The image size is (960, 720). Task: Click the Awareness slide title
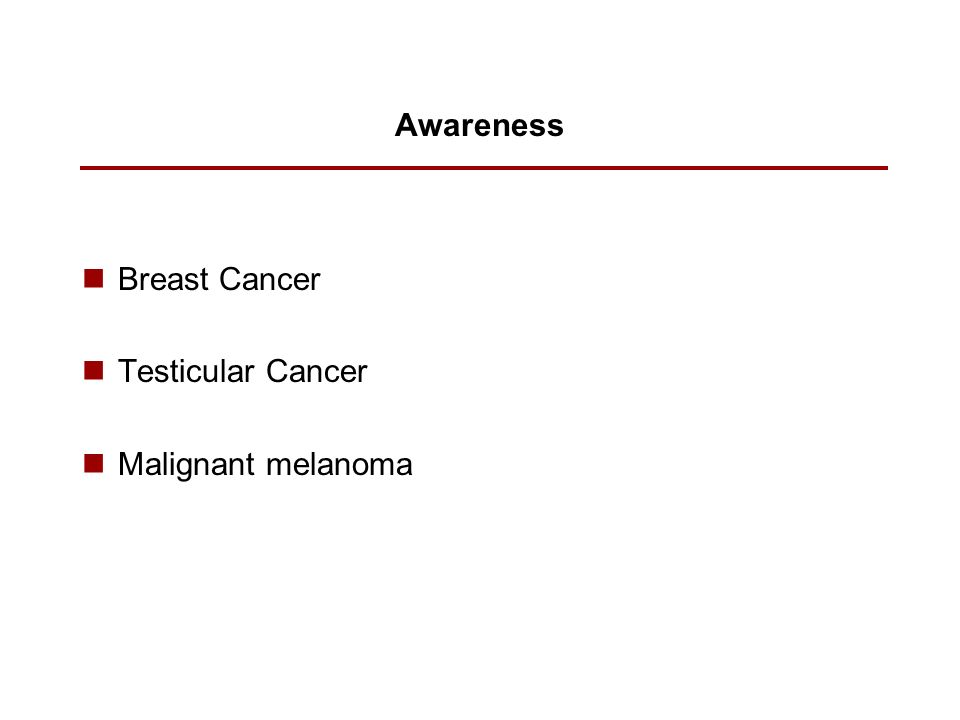pos(479,126)
